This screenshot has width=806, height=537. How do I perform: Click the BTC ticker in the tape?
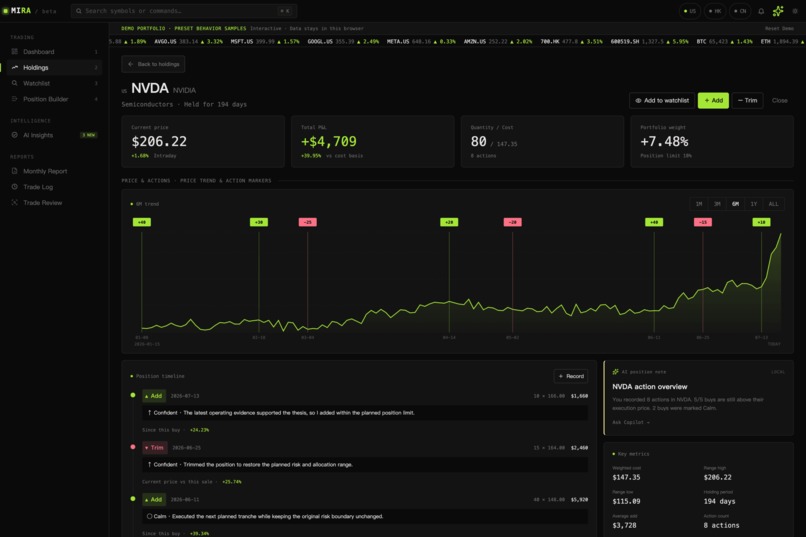[724, 42]
